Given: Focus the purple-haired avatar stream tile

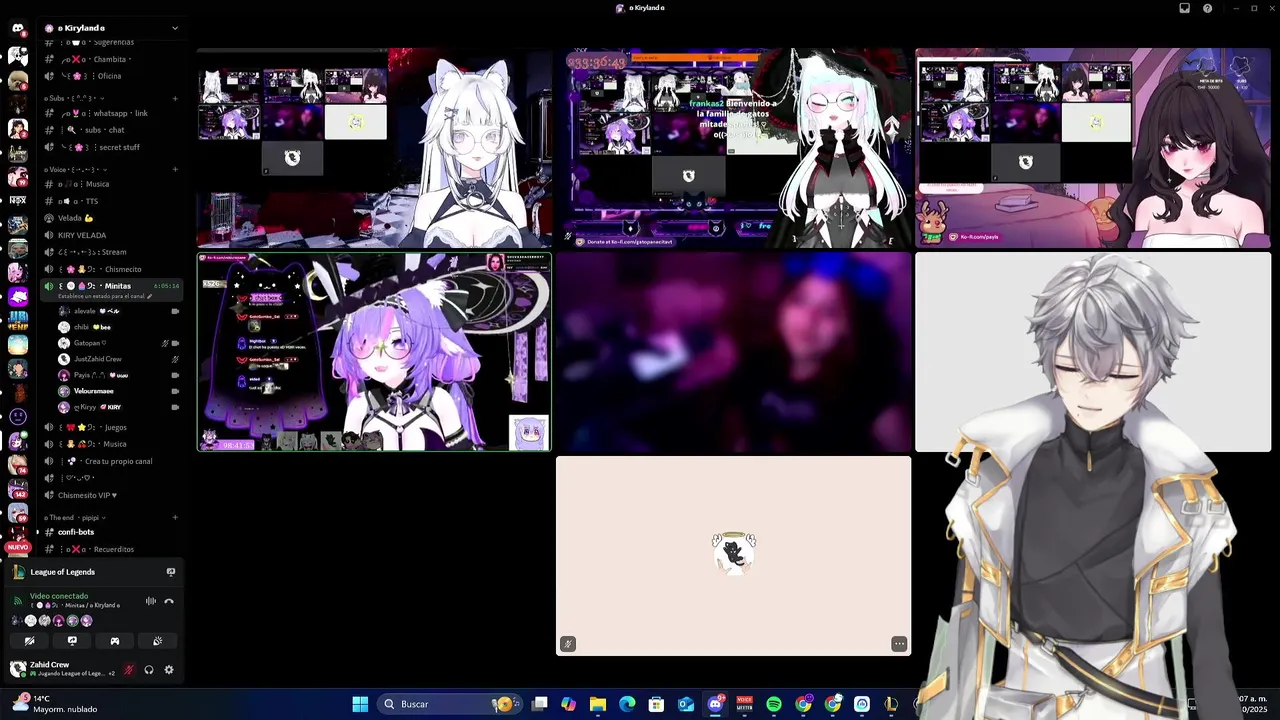Looking at the screenshot, I should [374, 352].
